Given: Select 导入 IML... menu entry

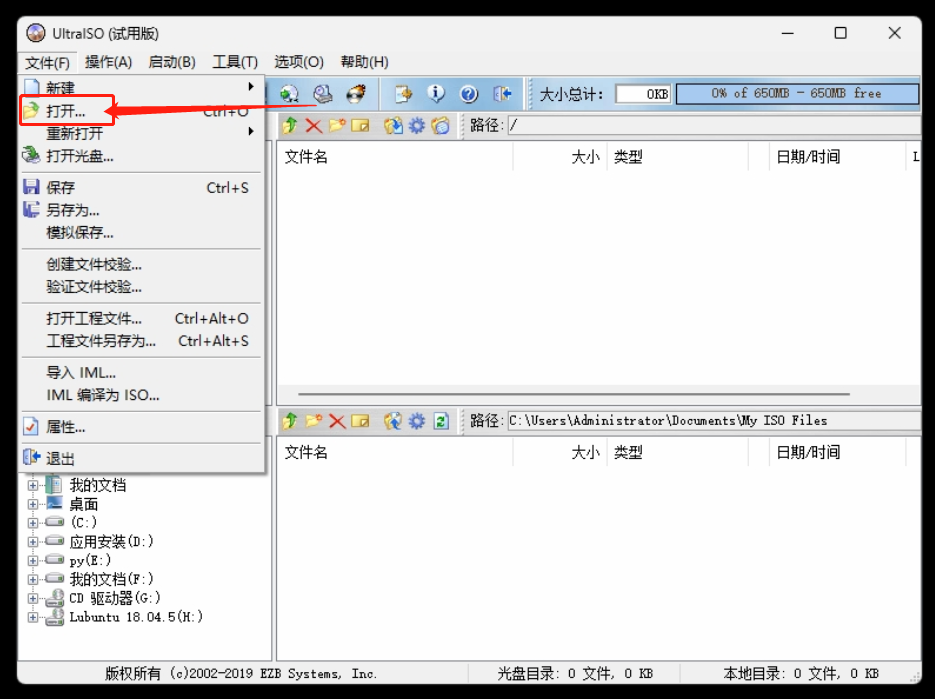Looking at the screenshot, I should pos(141,373).
